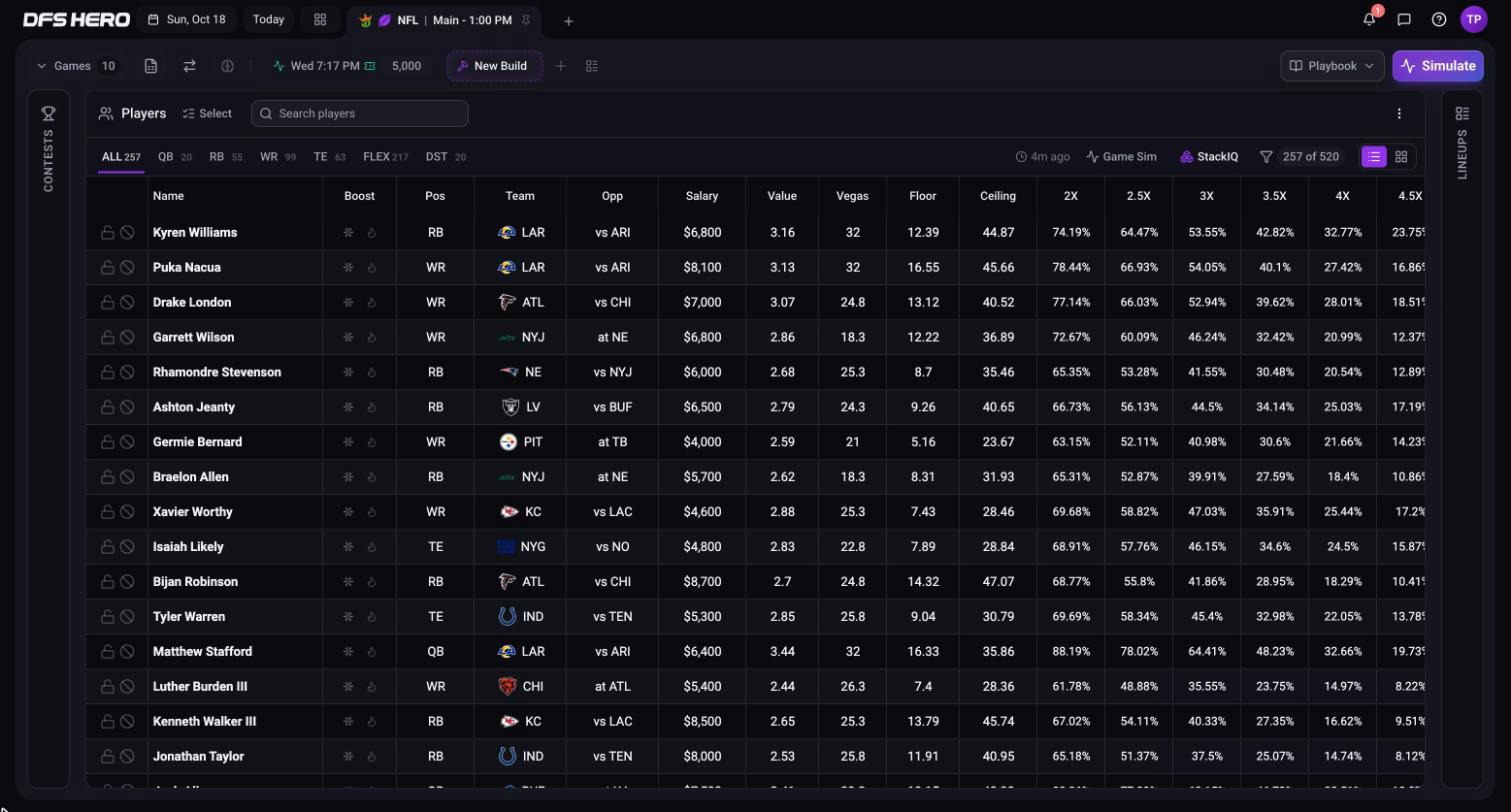The height and width of the screenshot is (812, 1511).
Task: Open the player filter funnel icon
Action: [x=1266, y=157]
